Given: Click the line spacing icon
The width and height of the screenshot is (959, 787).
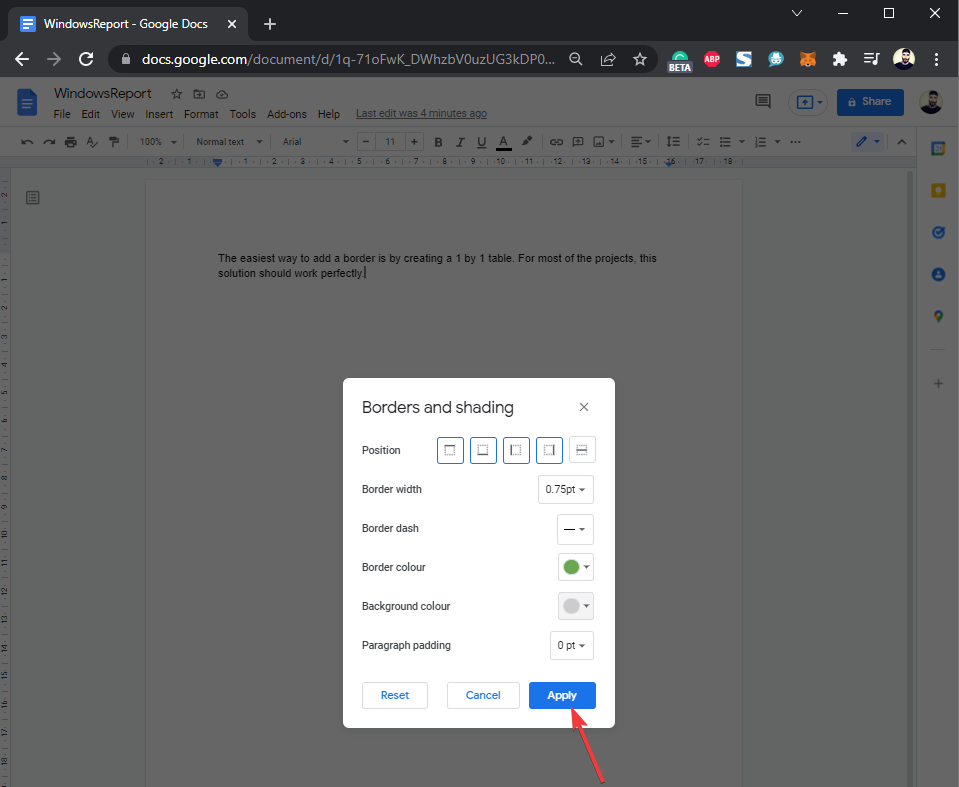Looking at the screenshot, I should [673, 142].
